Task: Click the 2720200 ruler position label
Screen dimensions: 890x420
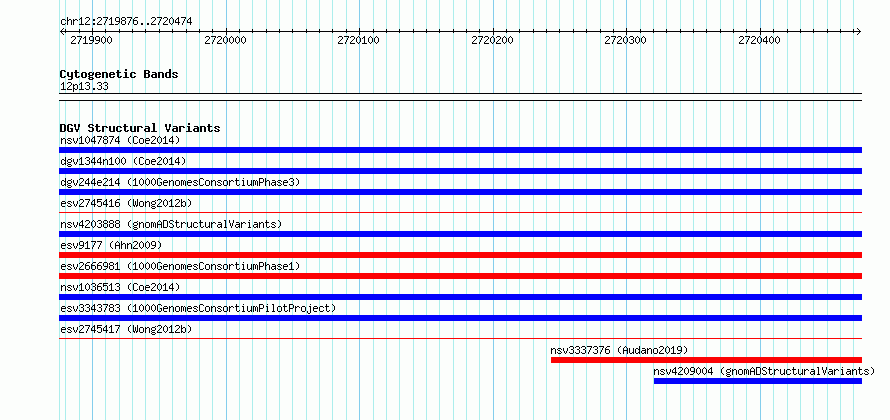Action: tap(492, 41)
